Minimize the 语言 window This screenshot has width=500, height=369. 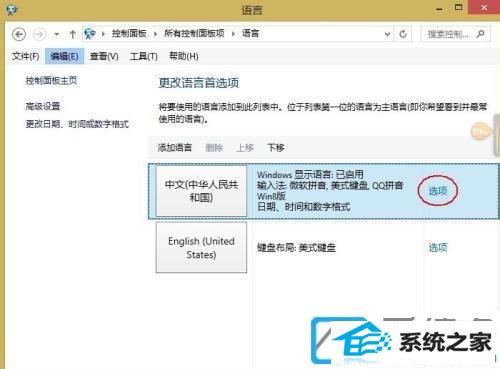tap(439, 8)
